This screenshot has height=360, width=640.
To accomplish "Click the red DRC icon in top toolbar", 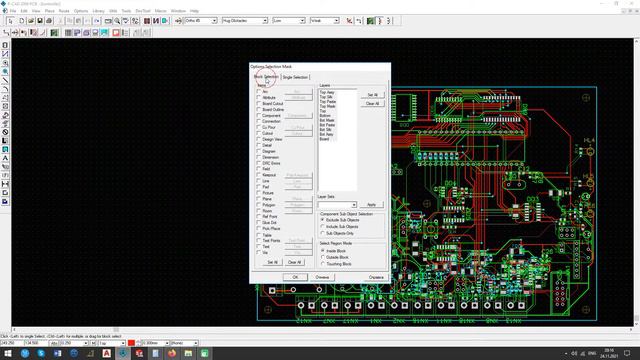I will coord(349,21).
